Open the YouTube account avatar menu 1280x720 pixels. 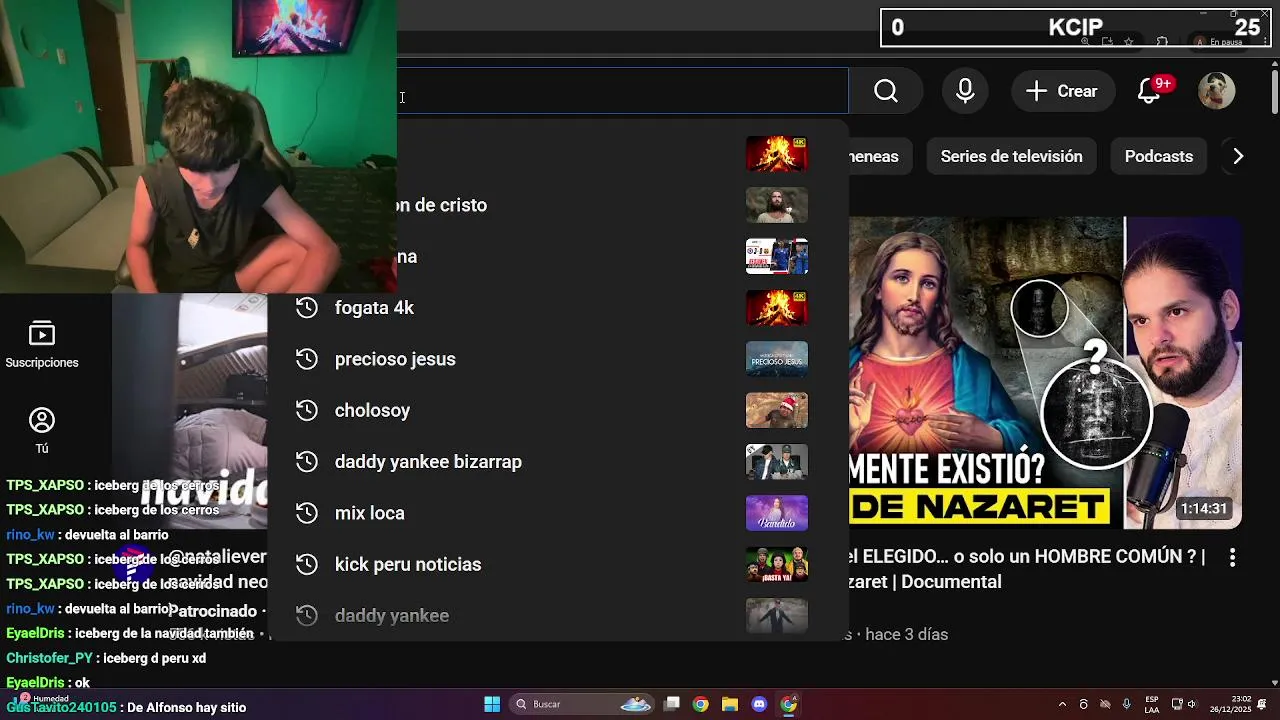pyautogui.click(x=1217, y=91)
